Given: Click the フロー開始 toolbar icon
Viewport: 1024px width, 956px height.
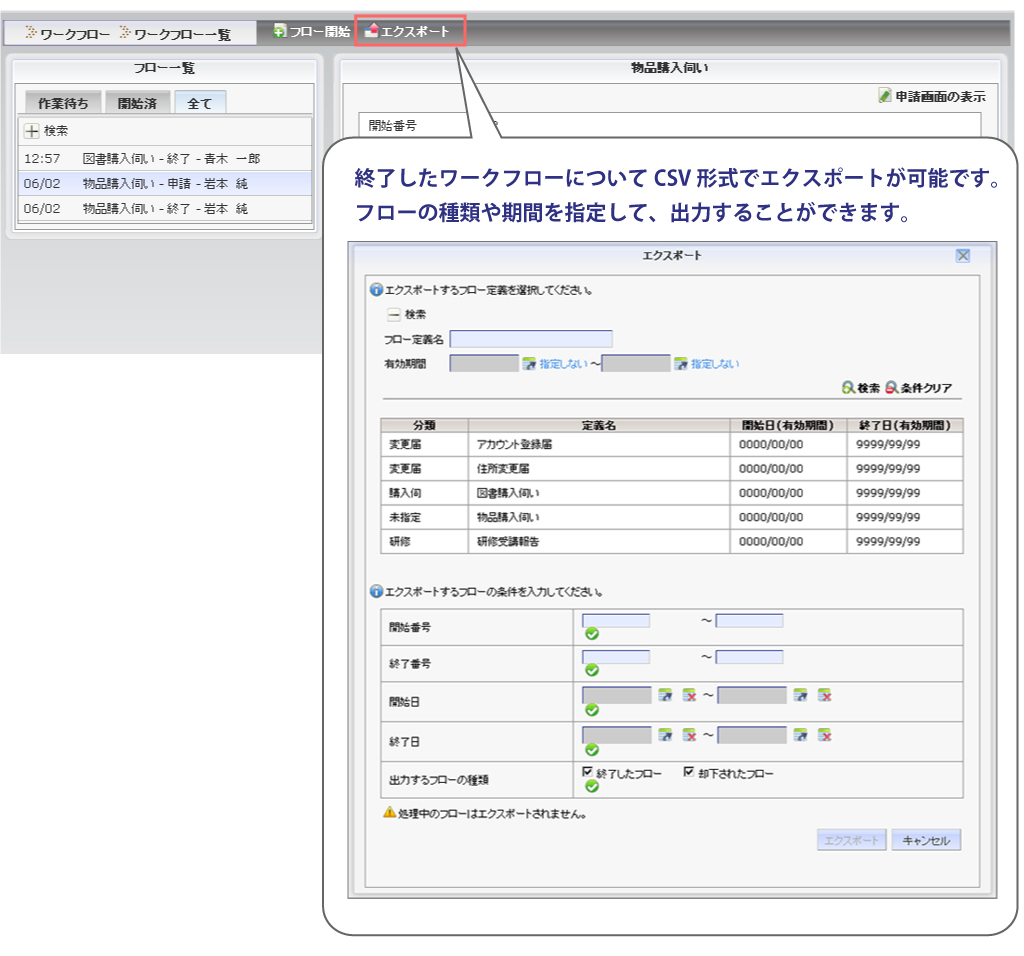Looking at the screenshot, I should 280,31.
